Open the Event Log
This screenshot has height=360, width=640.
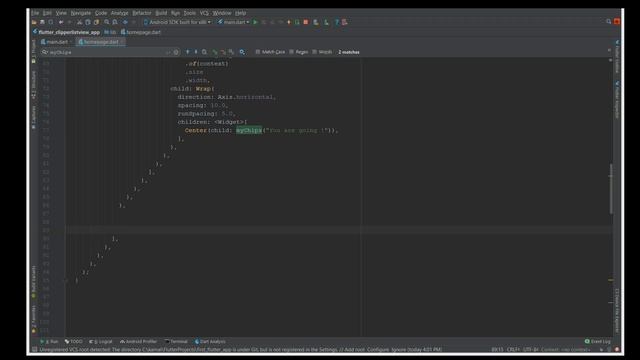(x=598, y=341)
